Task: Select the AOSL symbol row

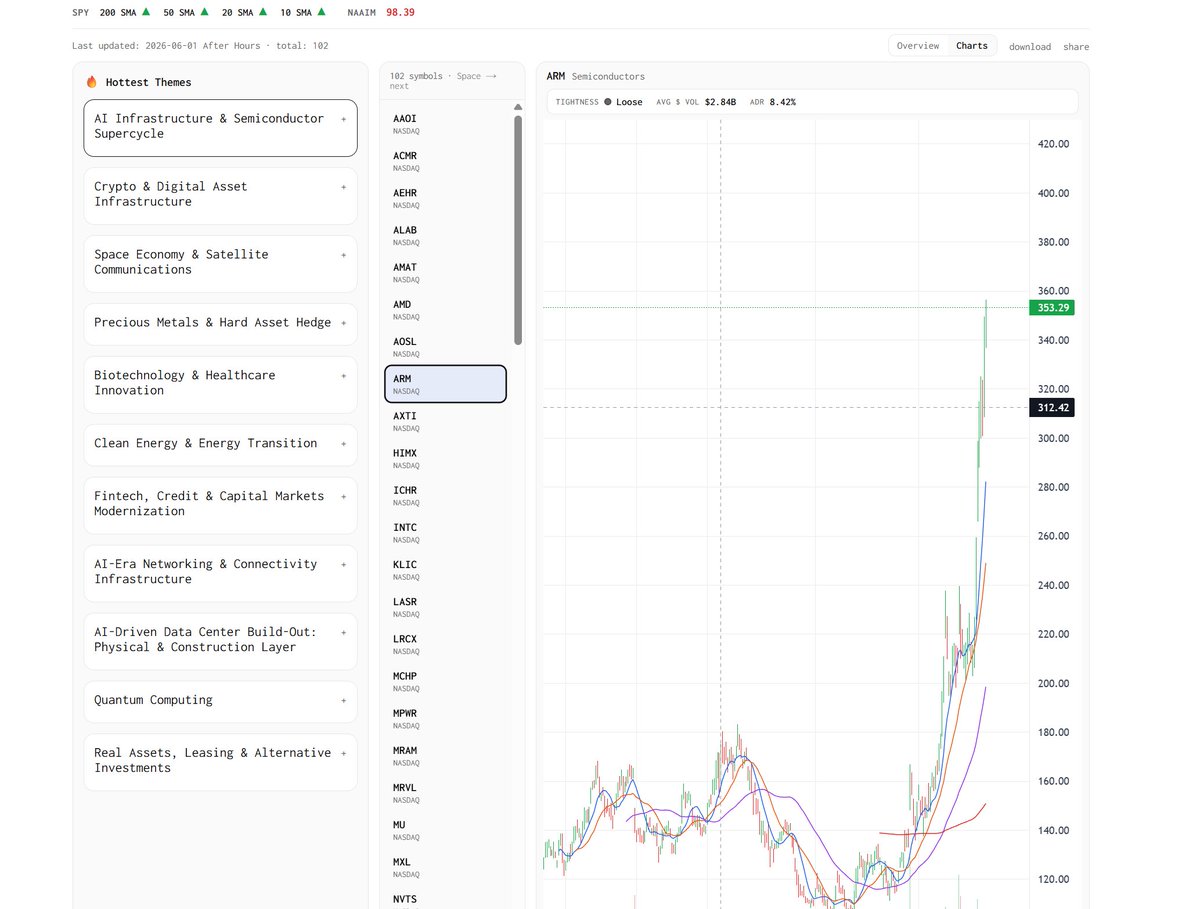Action: [446, 347]
